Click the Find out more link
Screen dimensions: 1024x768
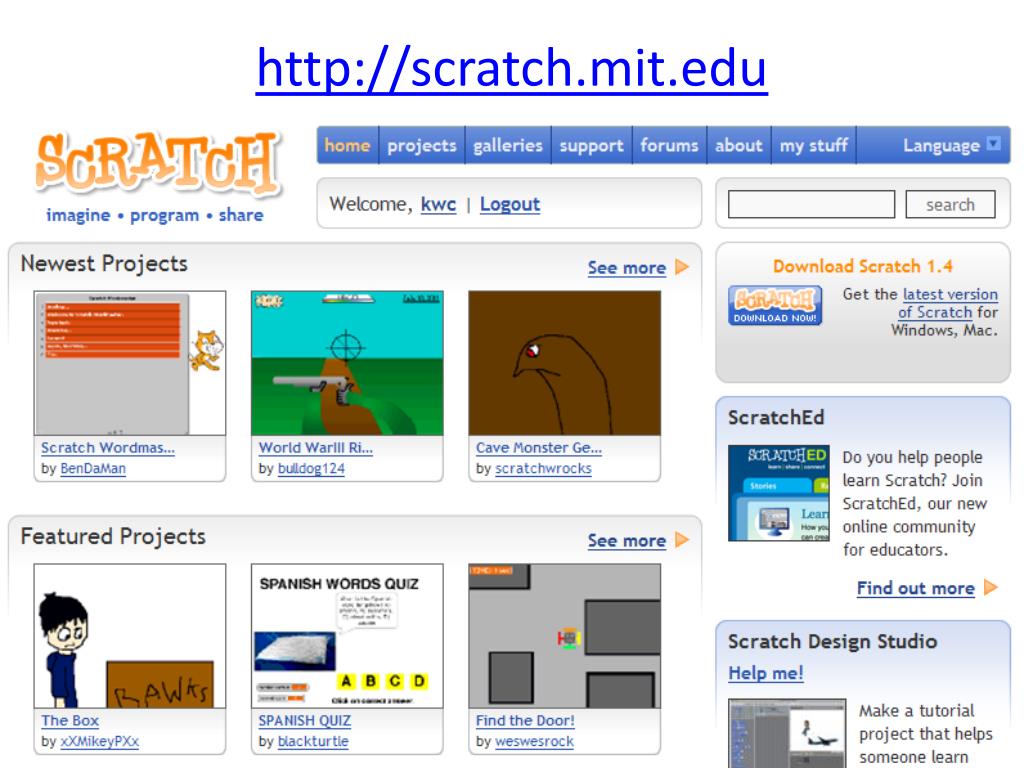click(x=916, y=588)
